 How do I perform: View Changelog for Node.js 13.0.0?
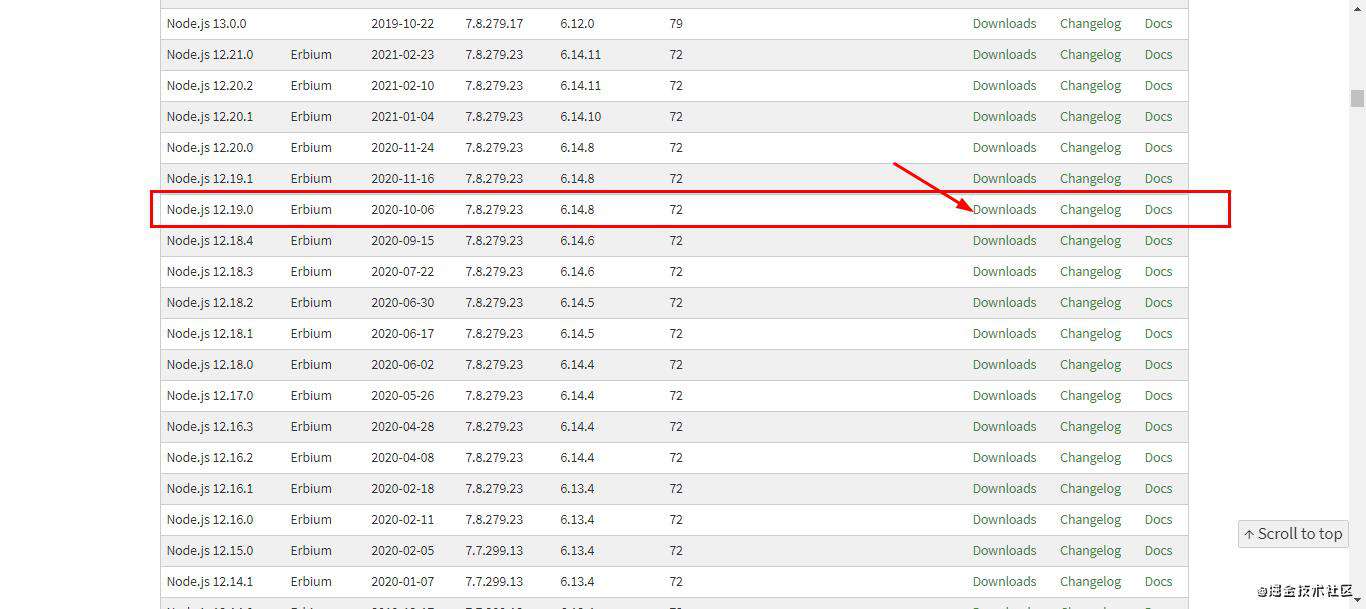tap(1090, 23)
